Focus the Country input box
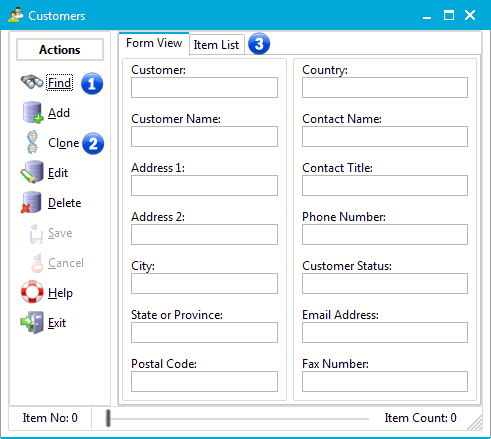This screenshot has height=439, width=491. [x=385, y=87]
